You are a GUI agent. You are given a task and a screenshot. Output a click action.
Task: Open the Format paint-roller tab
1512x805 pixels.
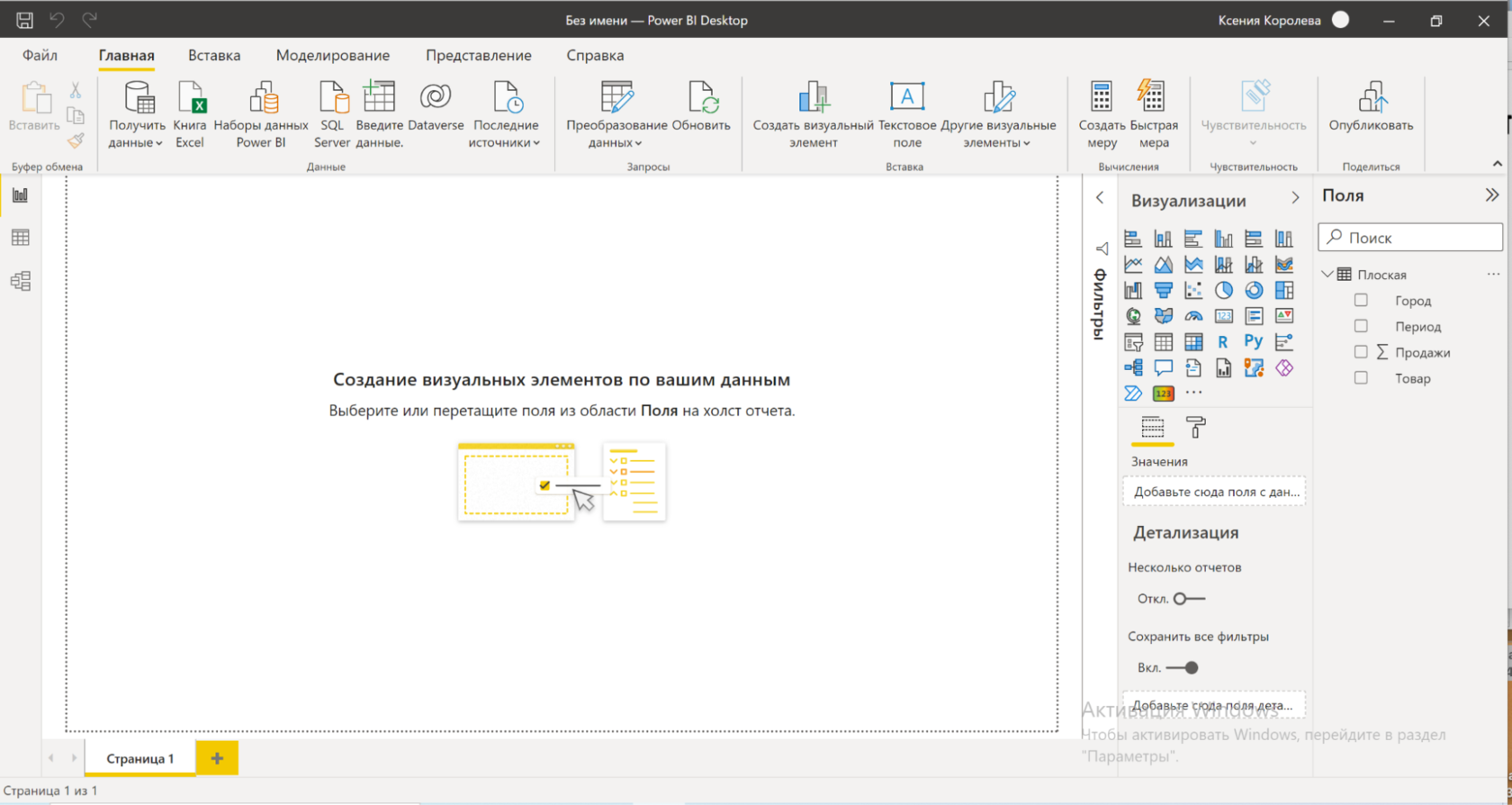1196,427
